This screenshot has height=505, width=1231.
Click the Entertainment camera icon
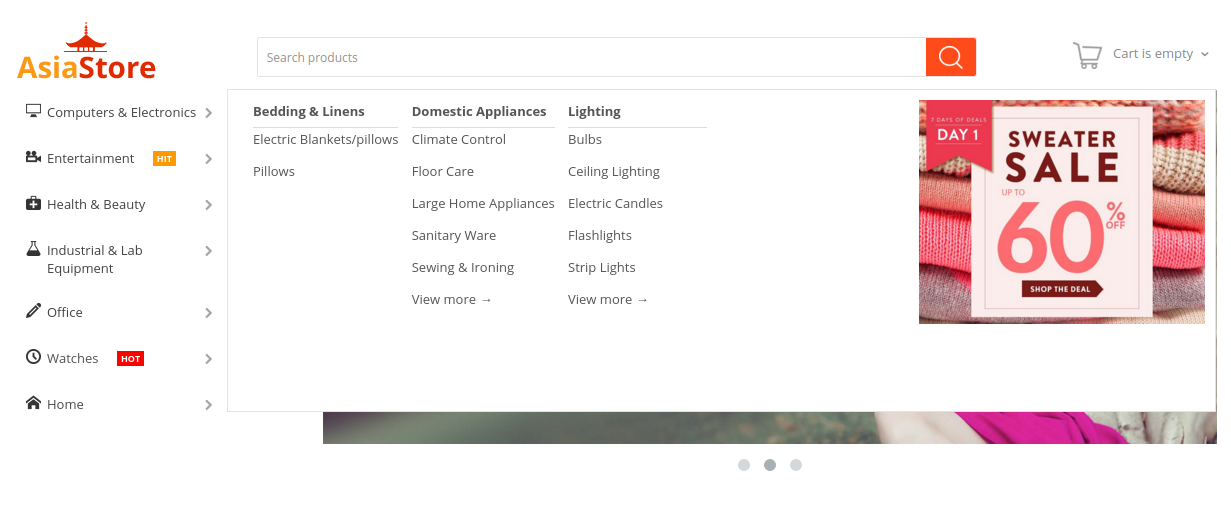click(x=33, y=157)
